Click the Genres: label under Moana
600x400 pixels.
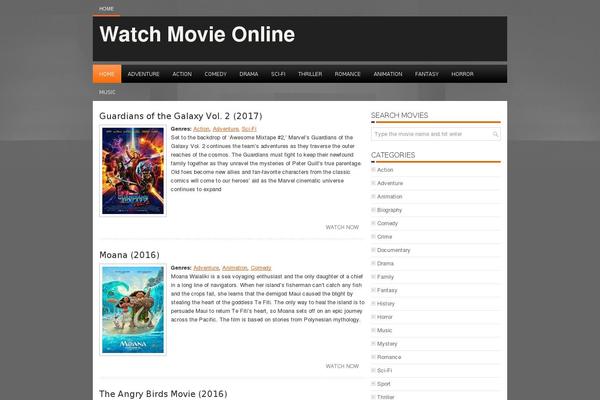(181, 268)
